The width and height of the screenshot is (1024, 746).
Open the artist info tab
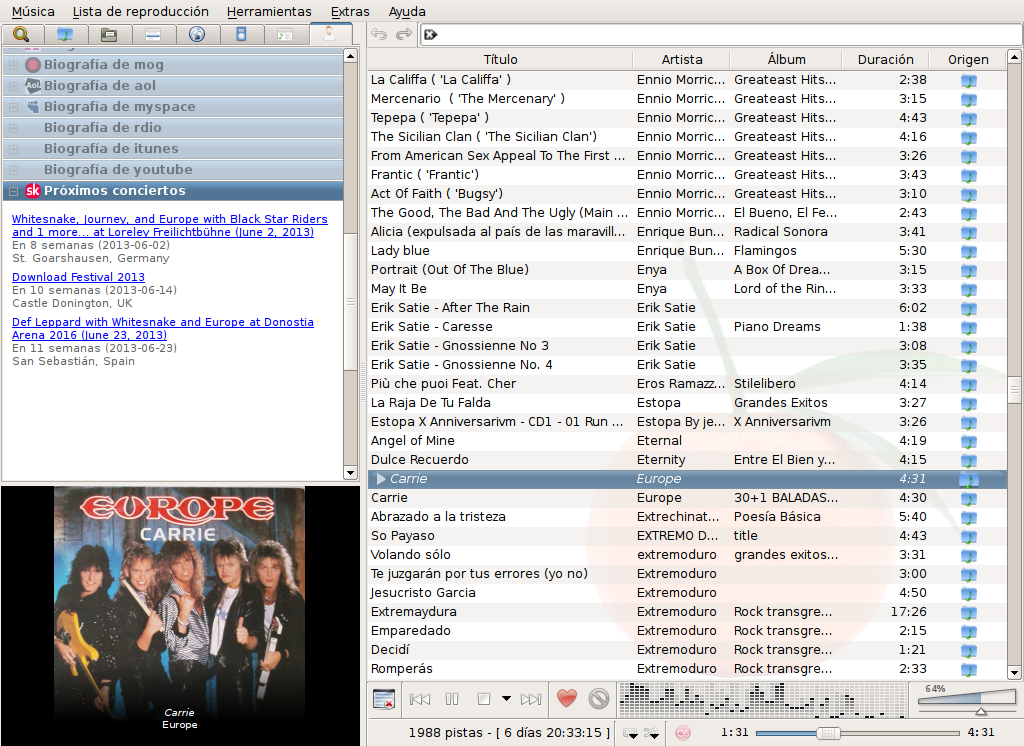tap(330, 34)
